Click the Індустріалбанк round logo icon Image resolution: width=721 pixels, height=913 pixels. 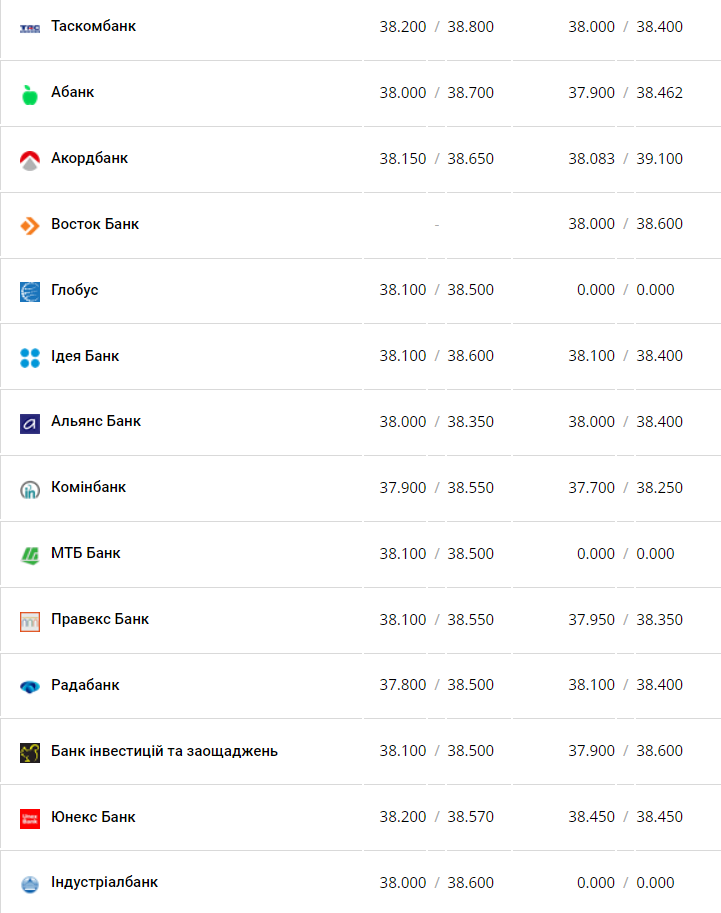30,884
